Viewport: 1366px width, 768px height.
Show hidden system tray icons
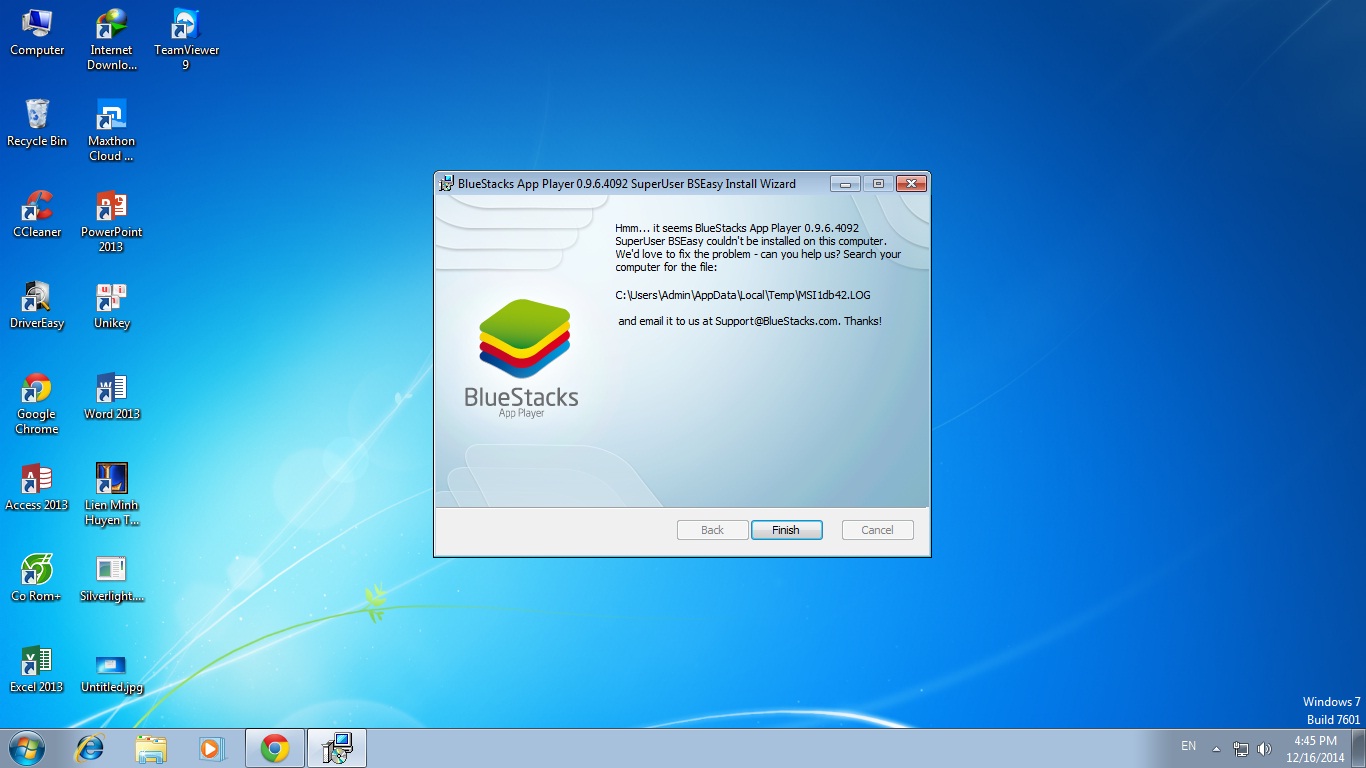coord(1216,748)
